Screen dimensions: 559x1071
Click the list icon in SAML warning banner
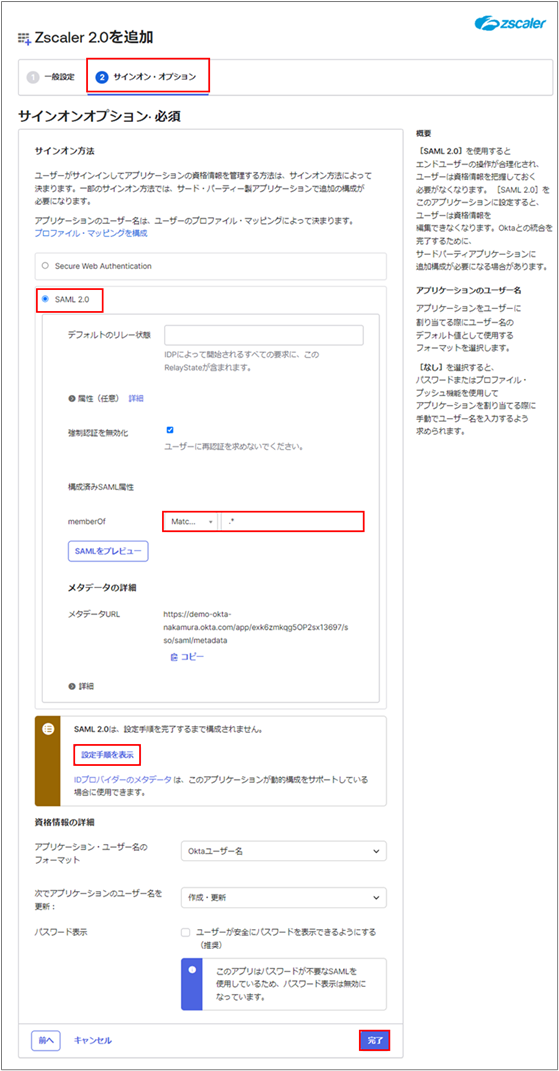48,729
